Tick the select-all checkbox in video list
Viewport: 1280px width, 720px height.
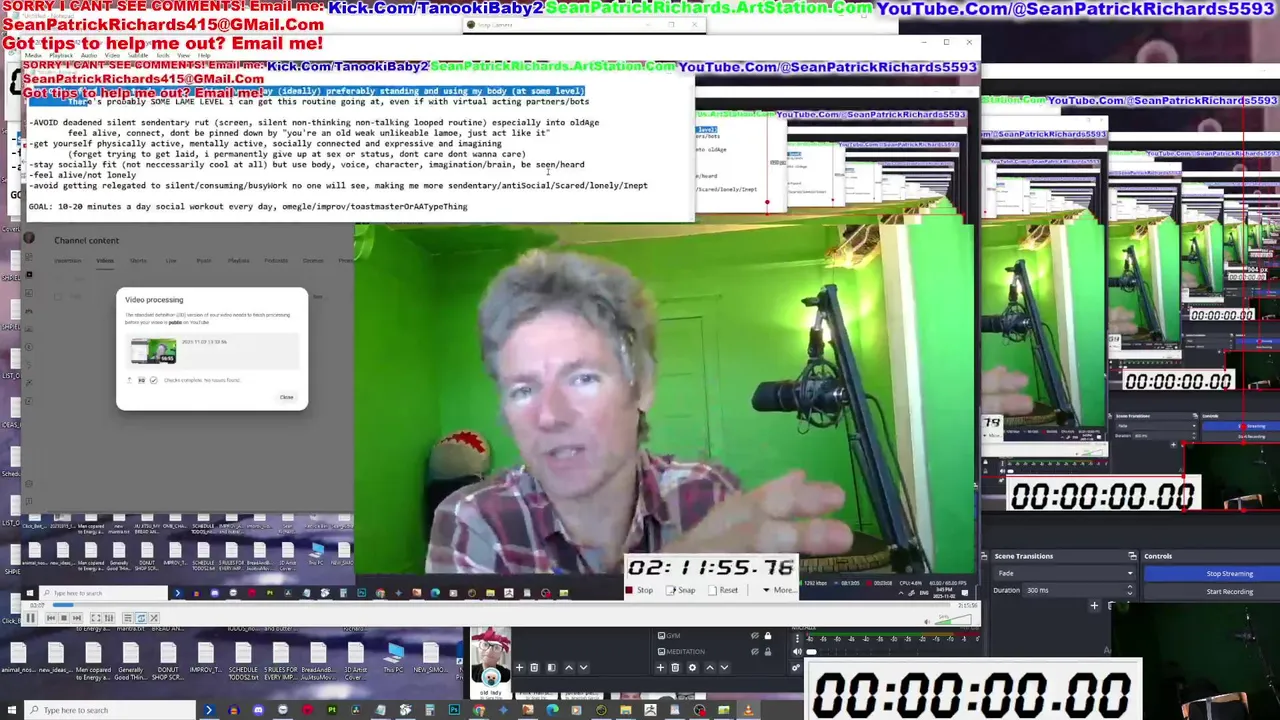58,296
